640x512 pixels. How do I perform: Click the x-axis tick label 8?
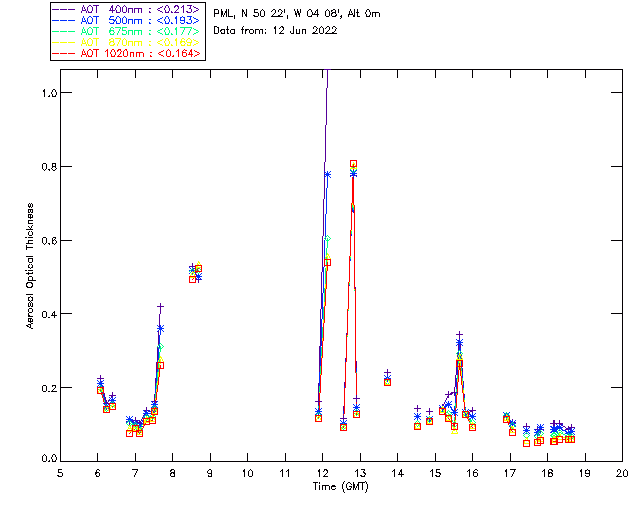coord(173,473)
